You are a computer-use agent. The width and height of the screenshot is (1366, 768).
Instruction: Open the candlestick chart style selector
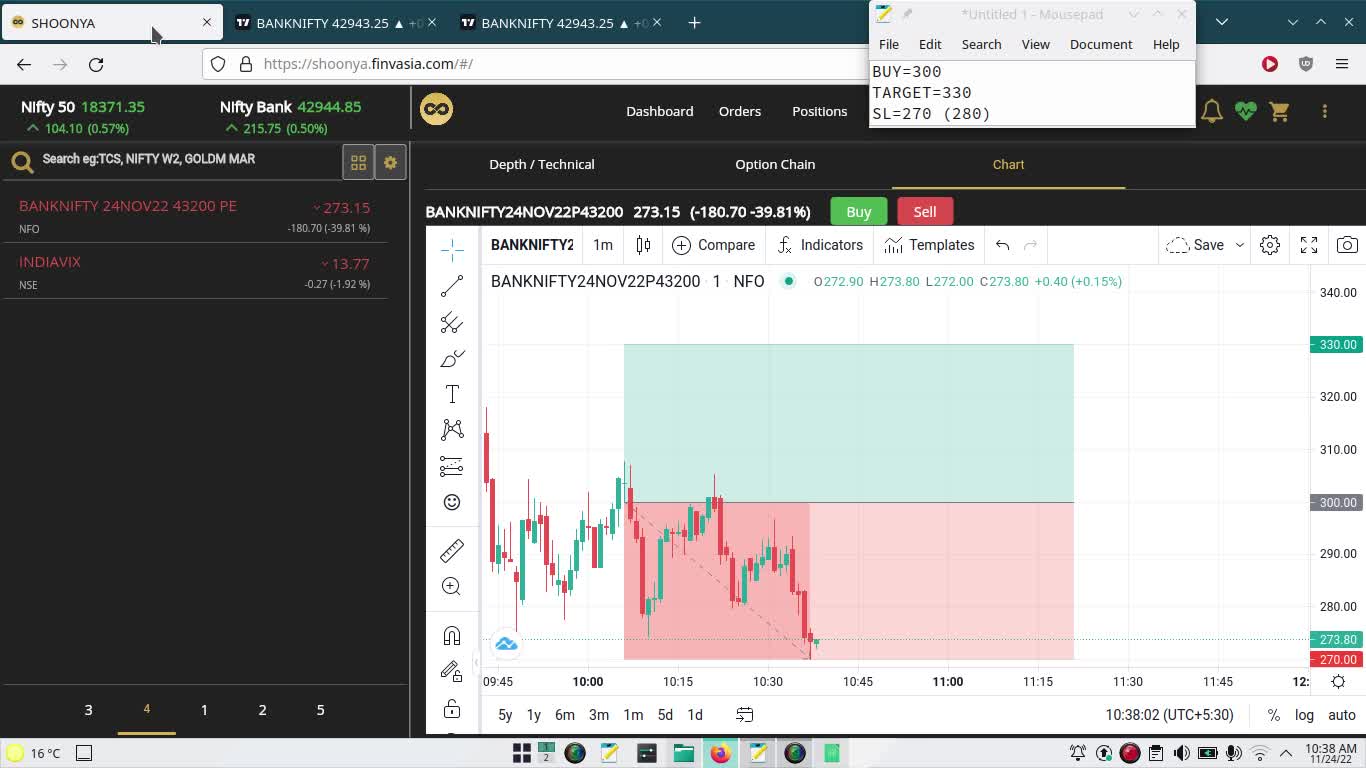(x=643, y=245)
